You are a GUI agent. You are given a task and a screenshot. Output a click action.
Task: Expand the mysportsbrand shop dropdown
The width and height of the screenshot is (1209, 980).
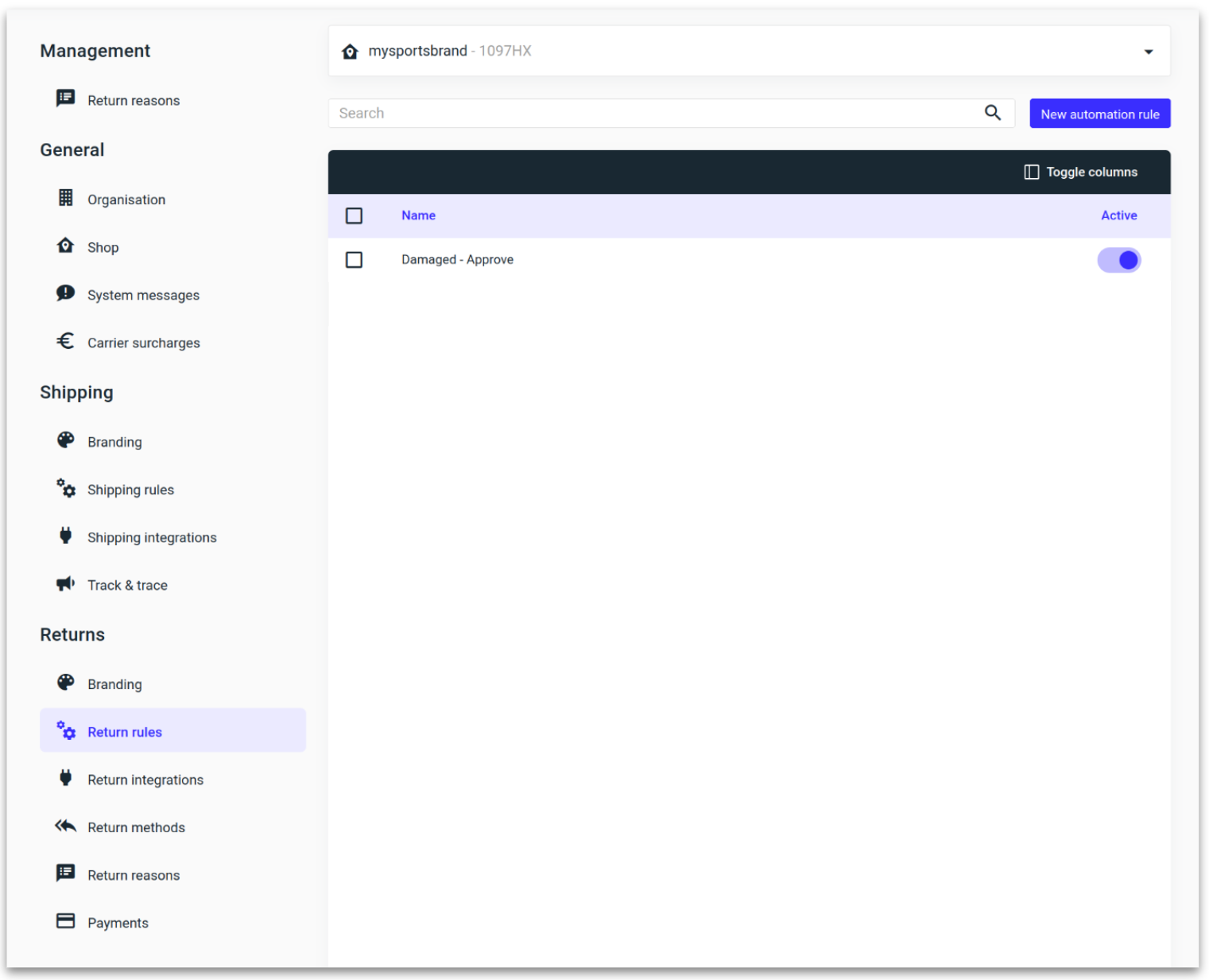(1149, 51)
